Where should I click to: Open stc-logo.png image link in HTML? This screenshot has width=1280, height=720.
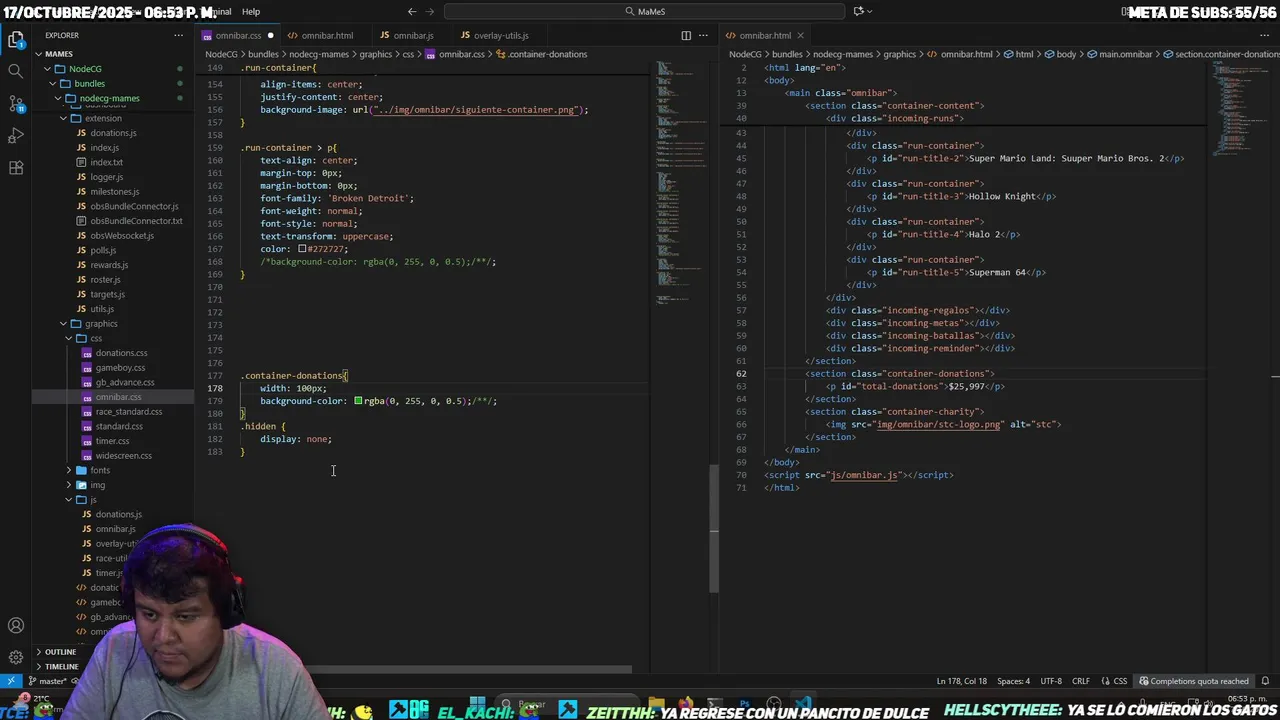(939, 424)
